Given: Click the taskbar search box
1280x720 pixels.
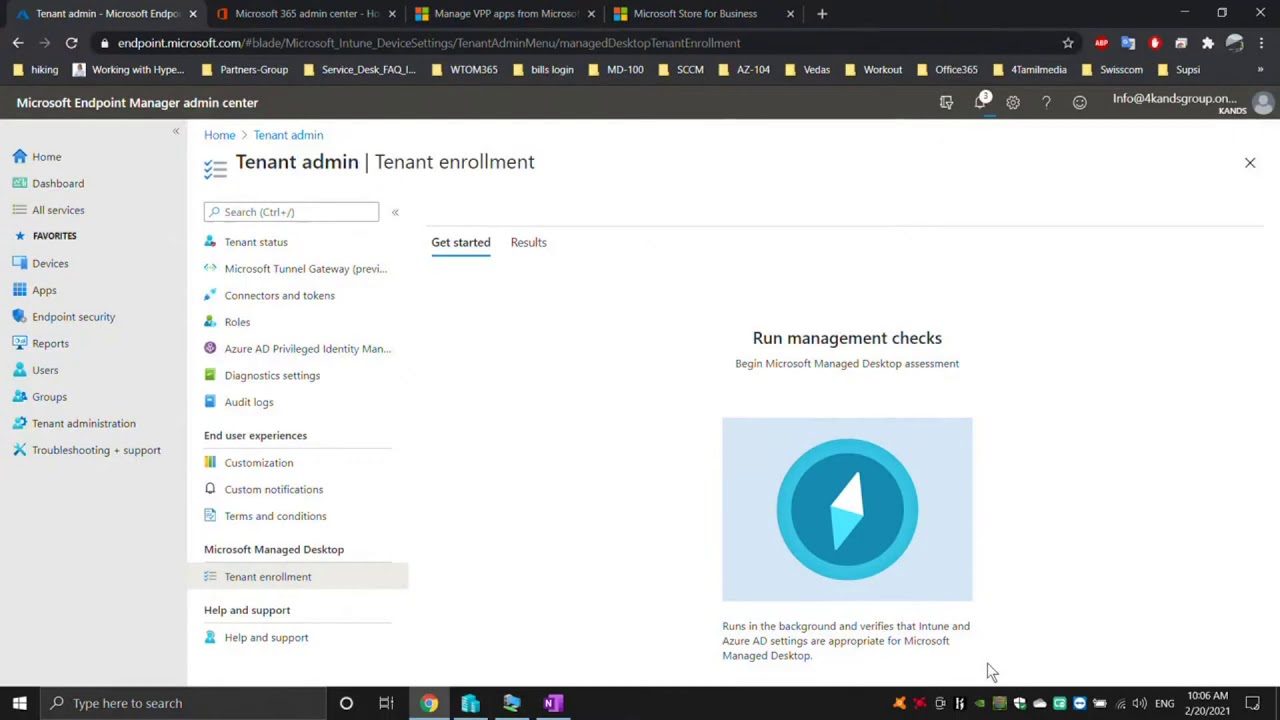Looking at the screenshot, I should pos(183,703).
